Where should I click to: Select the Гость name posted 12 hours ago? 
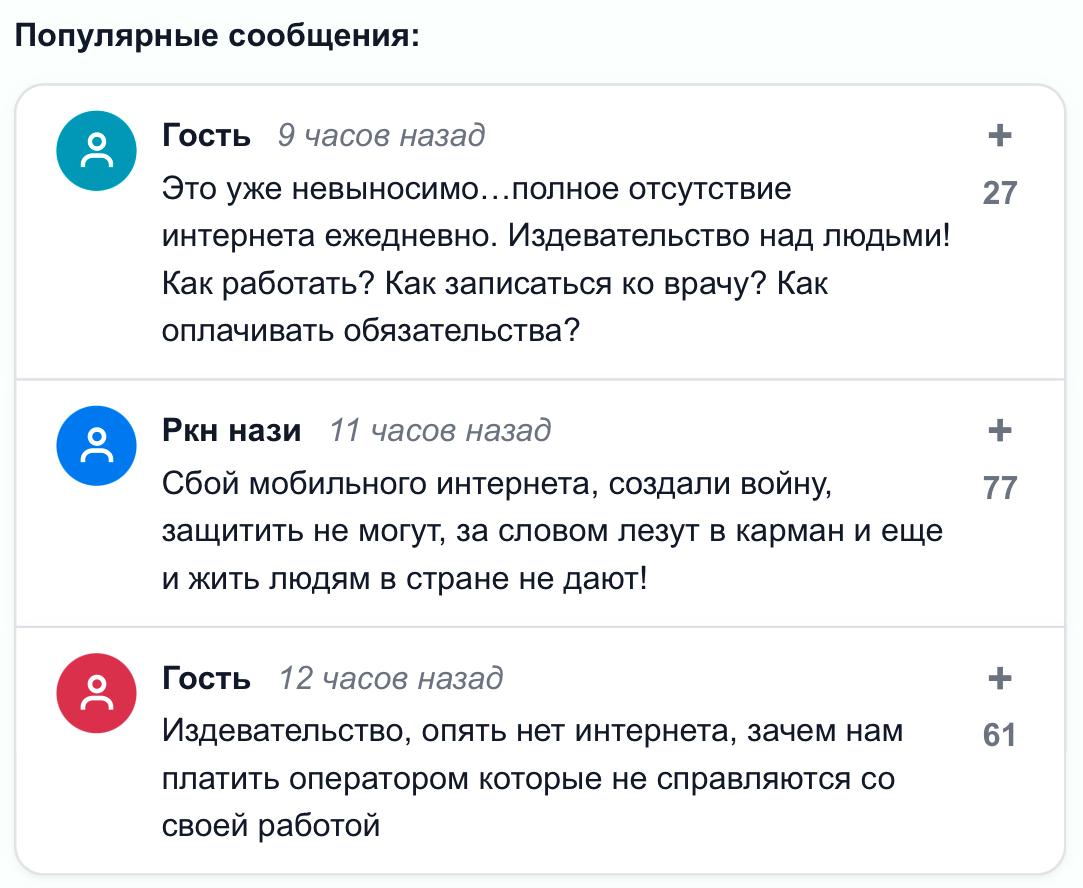pos(207,679)
